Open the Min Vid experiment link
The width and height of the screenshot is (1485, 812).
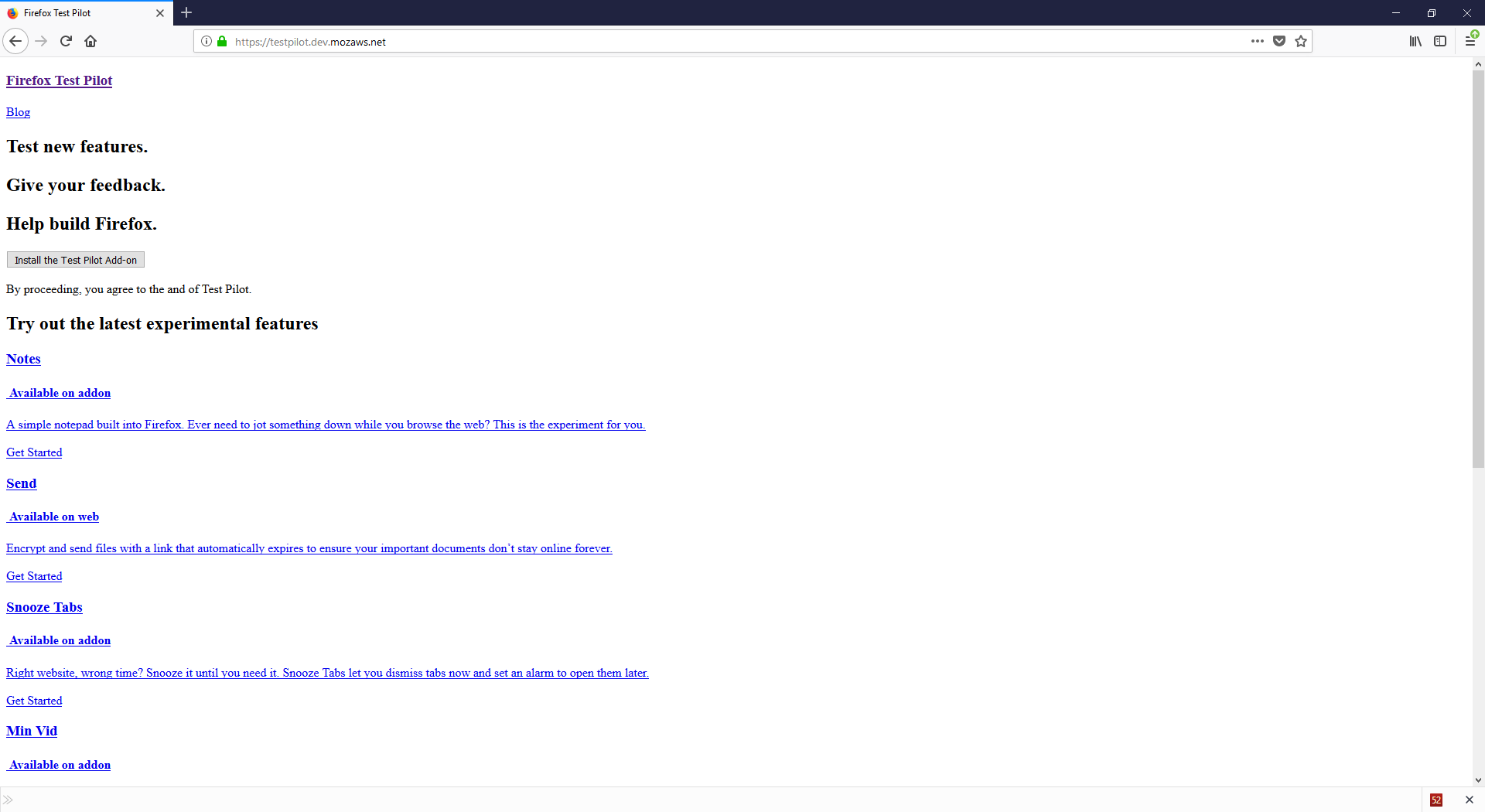32,731
